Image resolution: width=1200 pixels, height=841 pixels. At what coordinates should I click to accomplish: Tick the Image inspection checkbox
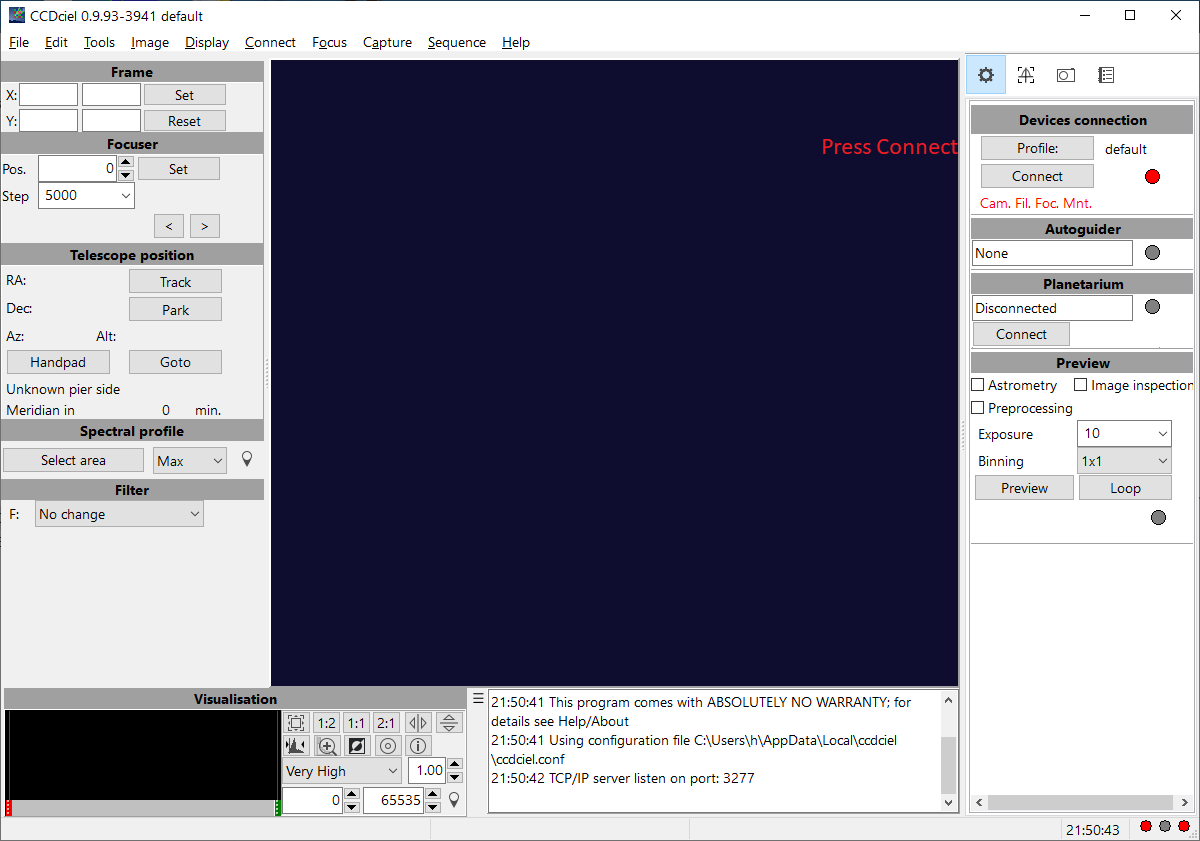(1081, 385)
